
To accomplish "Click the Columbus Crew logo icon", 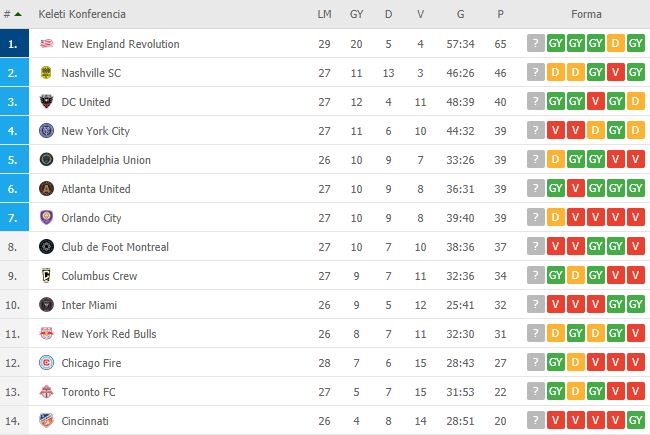I will coord(45,276).
